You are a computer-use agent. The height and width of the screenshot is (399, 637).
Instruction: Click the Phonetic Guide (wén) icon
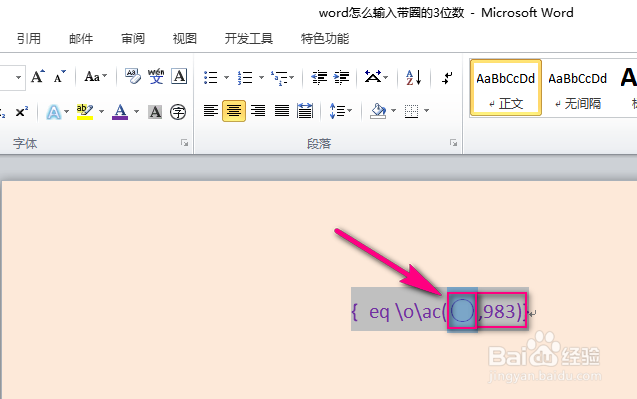click(156, 76)
